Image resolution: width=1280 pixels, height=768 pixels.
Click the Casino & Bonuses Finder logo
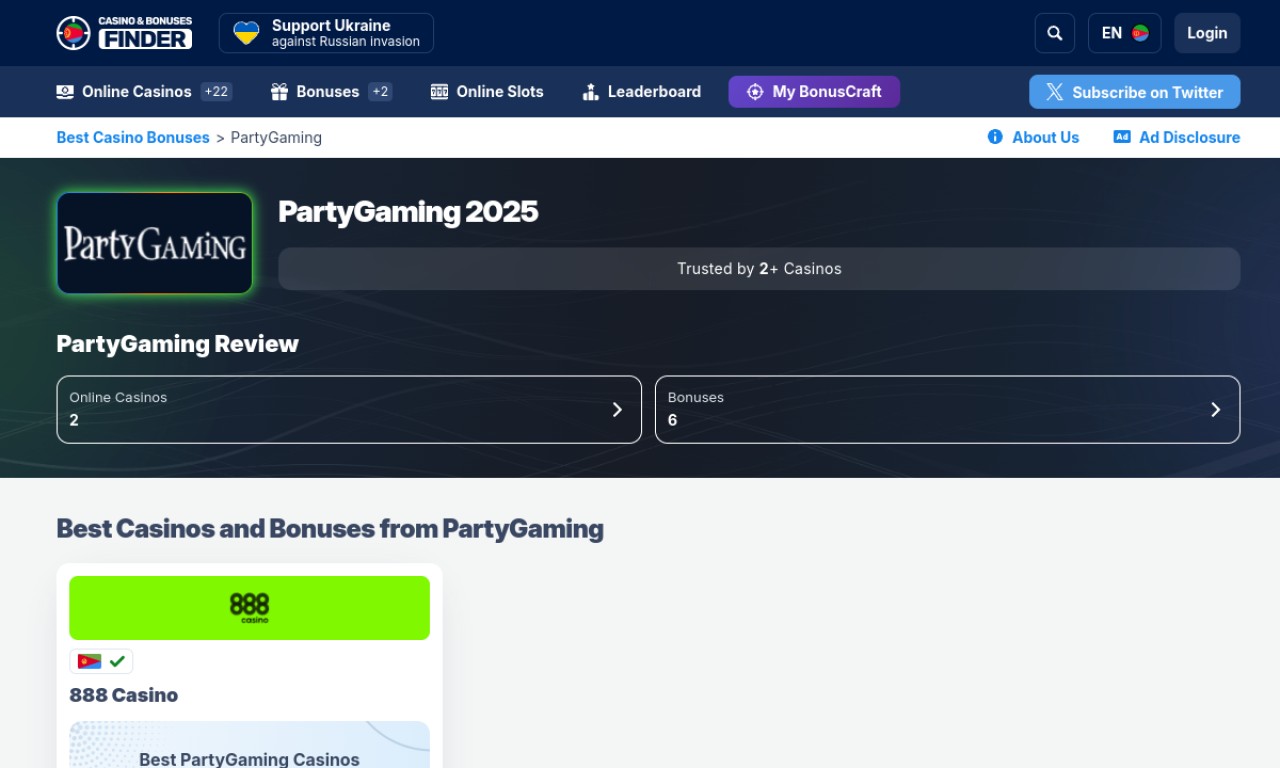tap(124, 33)
